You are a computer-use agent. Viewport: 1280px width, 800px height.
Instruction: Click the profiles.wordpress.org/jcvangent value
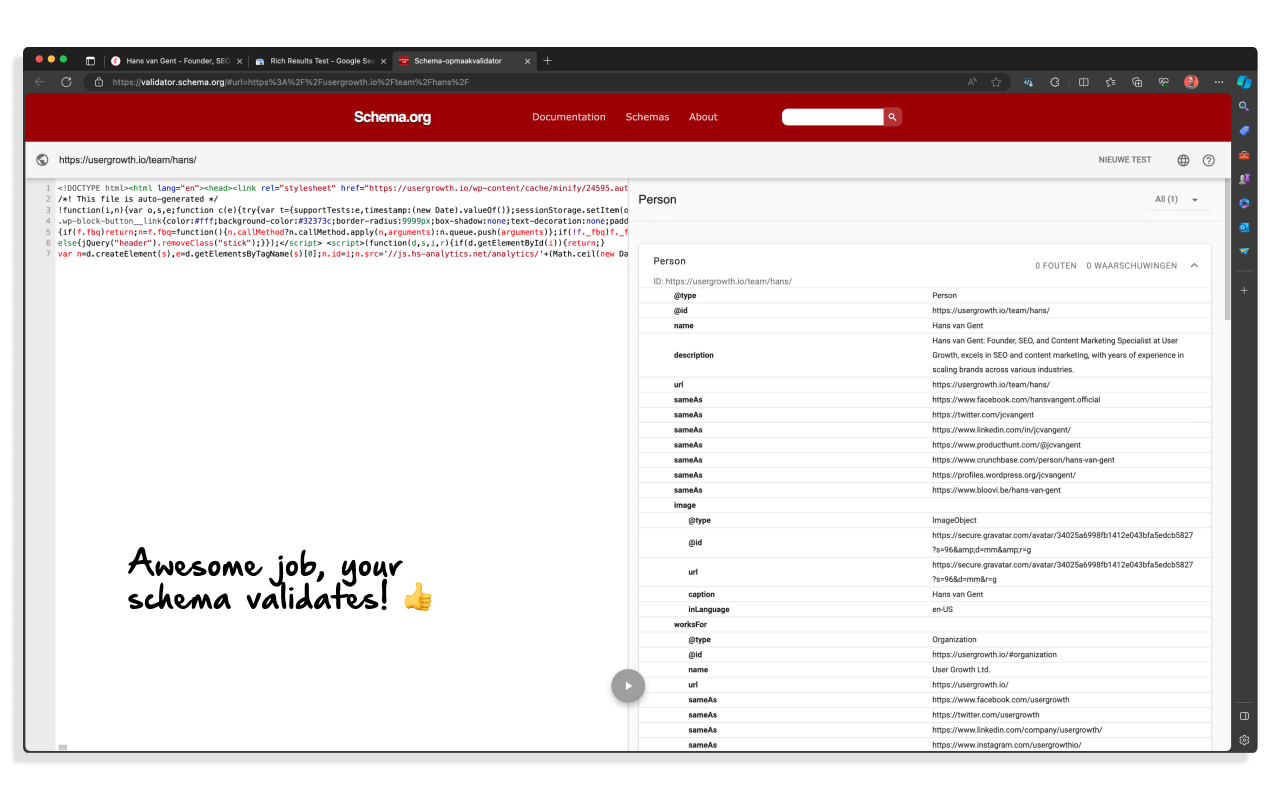1004,475
